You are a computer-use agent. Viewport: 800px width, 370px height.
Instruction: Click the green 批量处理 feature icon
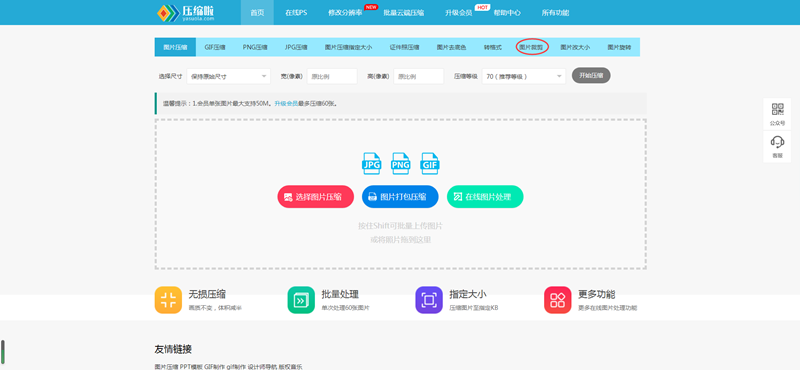click(x=301, y=300)
